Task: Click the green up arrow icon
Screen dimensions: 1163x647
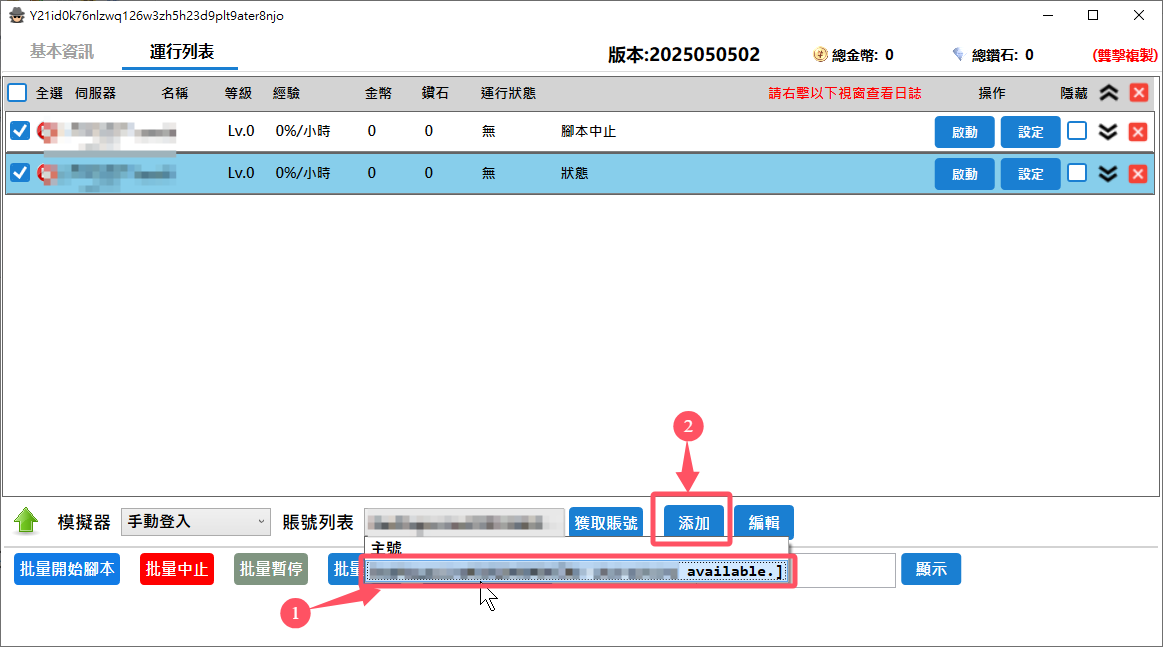Action: pyautogui.click(x=26, y=521)
